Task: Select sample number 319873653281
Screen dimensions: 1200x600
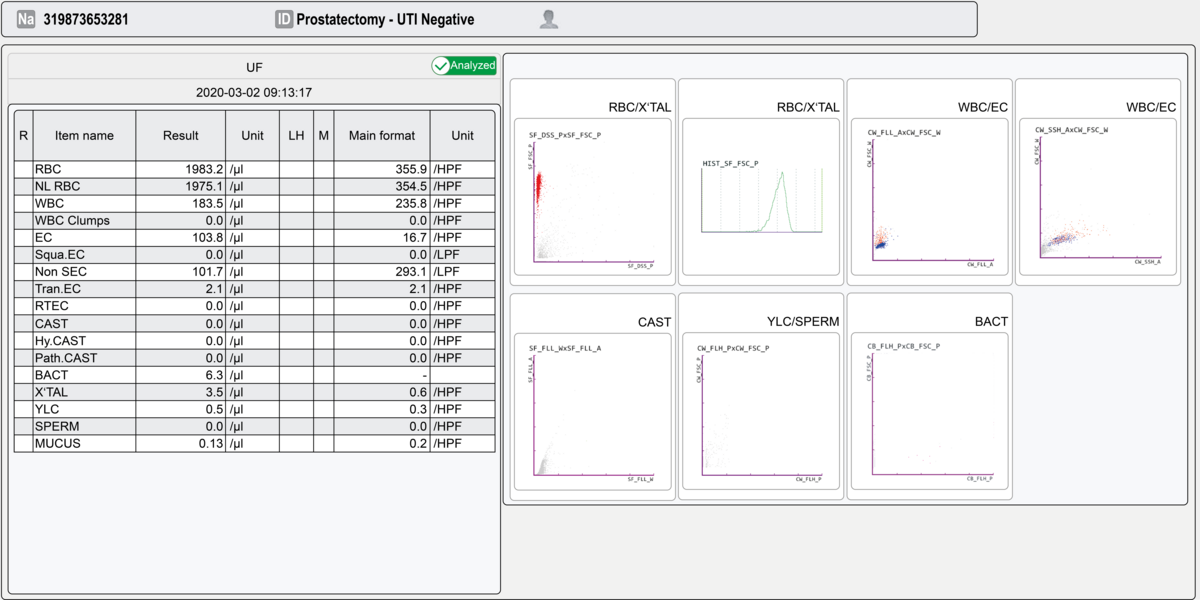Action: click(x=86, y=19)
